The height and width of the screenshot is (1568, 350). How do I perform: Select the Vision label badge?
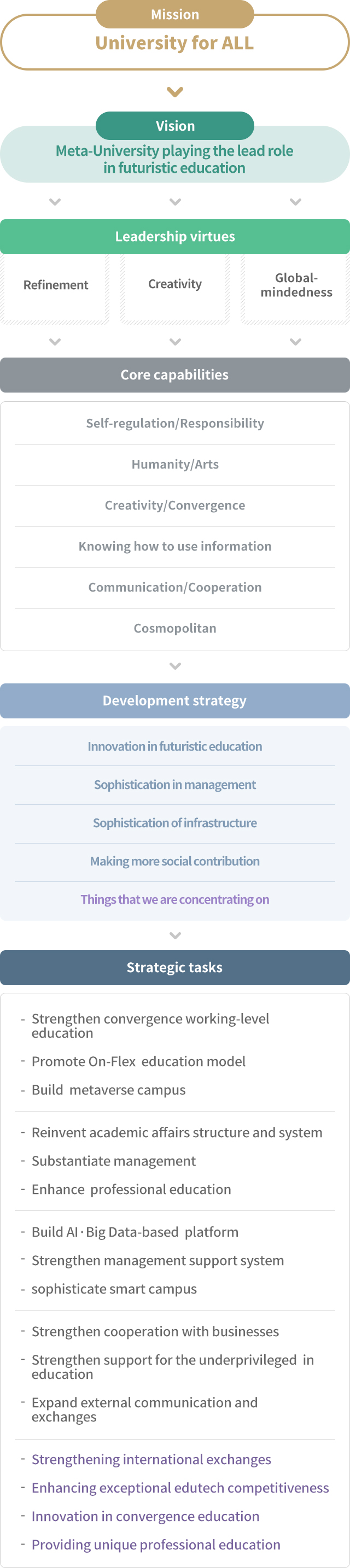coord(174,126)
